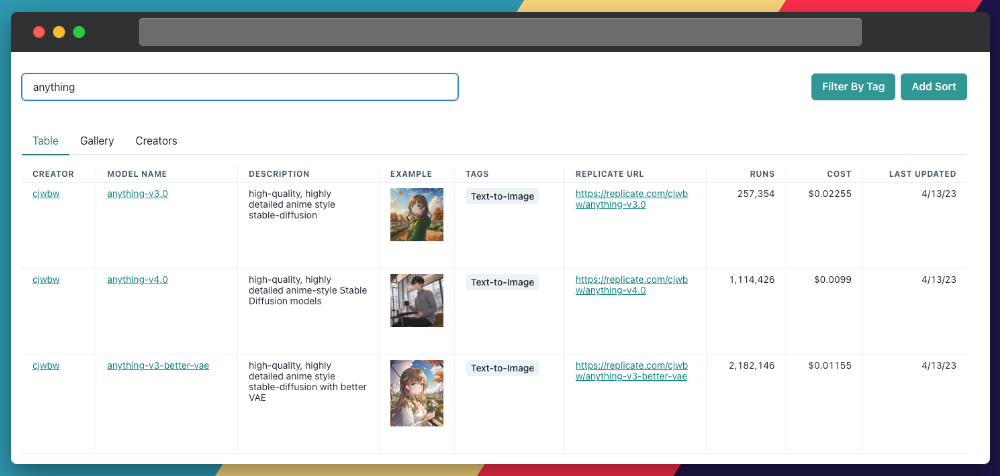The height and width of the screenshot is (476, 1000).
Task: Open creator cjwbw in anything-v3-better-vae row
Action: [x=46, y=366]
